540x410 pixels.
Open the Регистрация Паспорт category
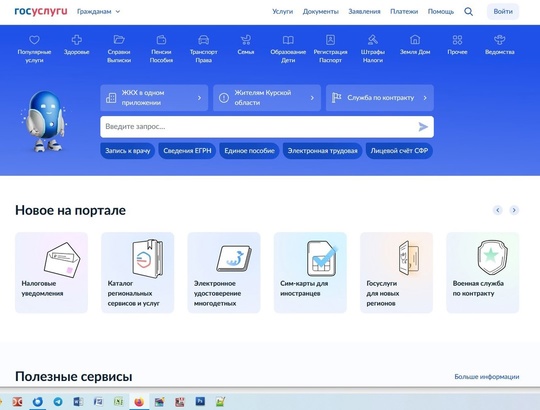(x=330, y=49)
